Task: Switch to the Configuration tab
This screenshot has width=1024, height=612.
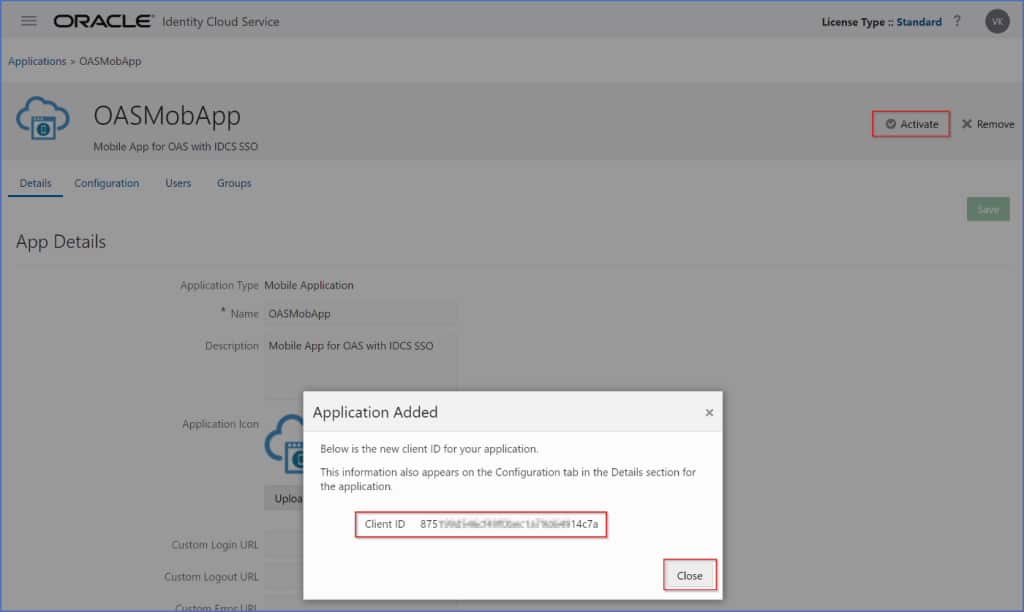Action: click(106, 183)
